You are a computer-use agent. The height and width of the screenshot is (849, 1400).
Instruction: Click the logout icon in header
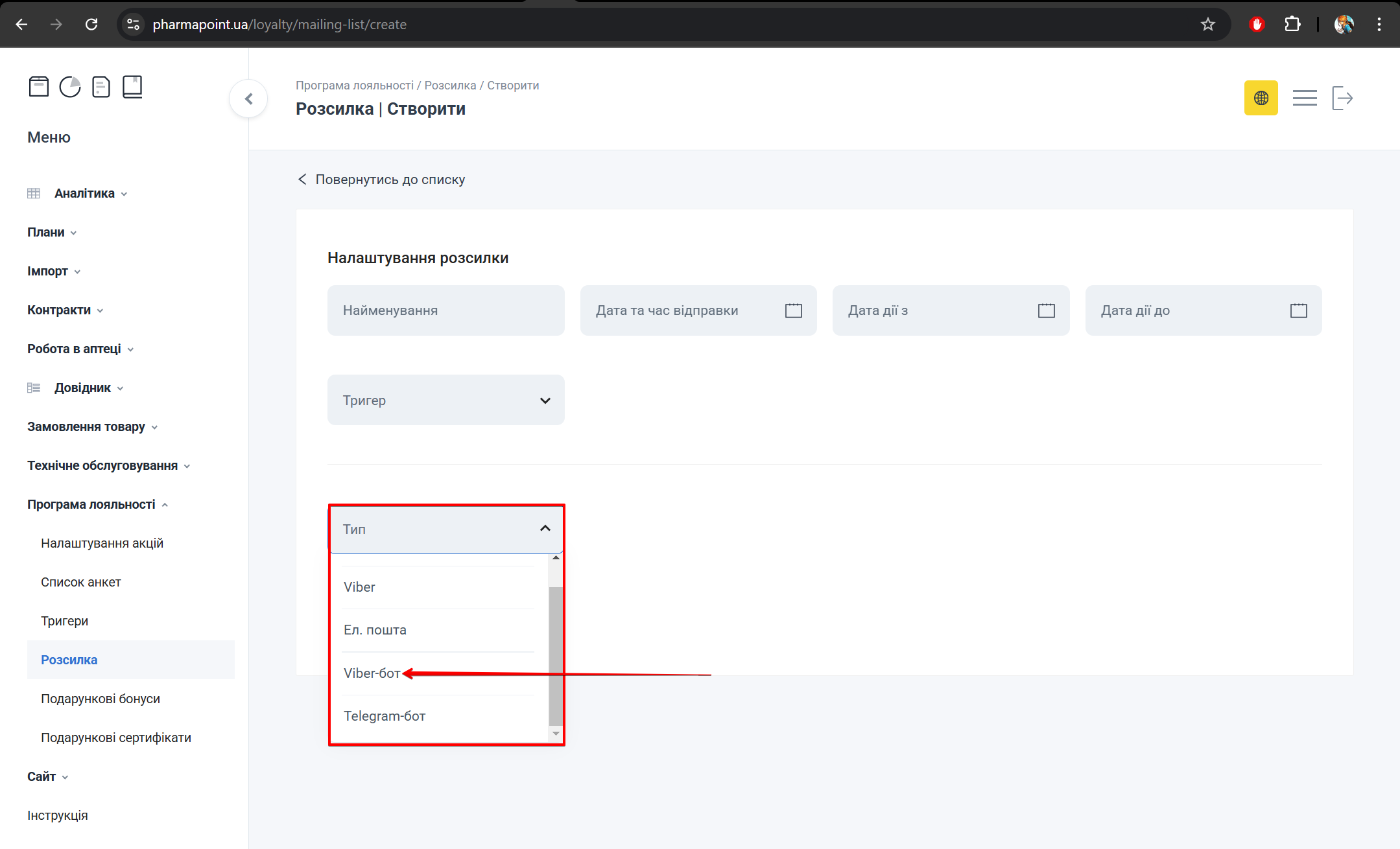pos(1342,98)
